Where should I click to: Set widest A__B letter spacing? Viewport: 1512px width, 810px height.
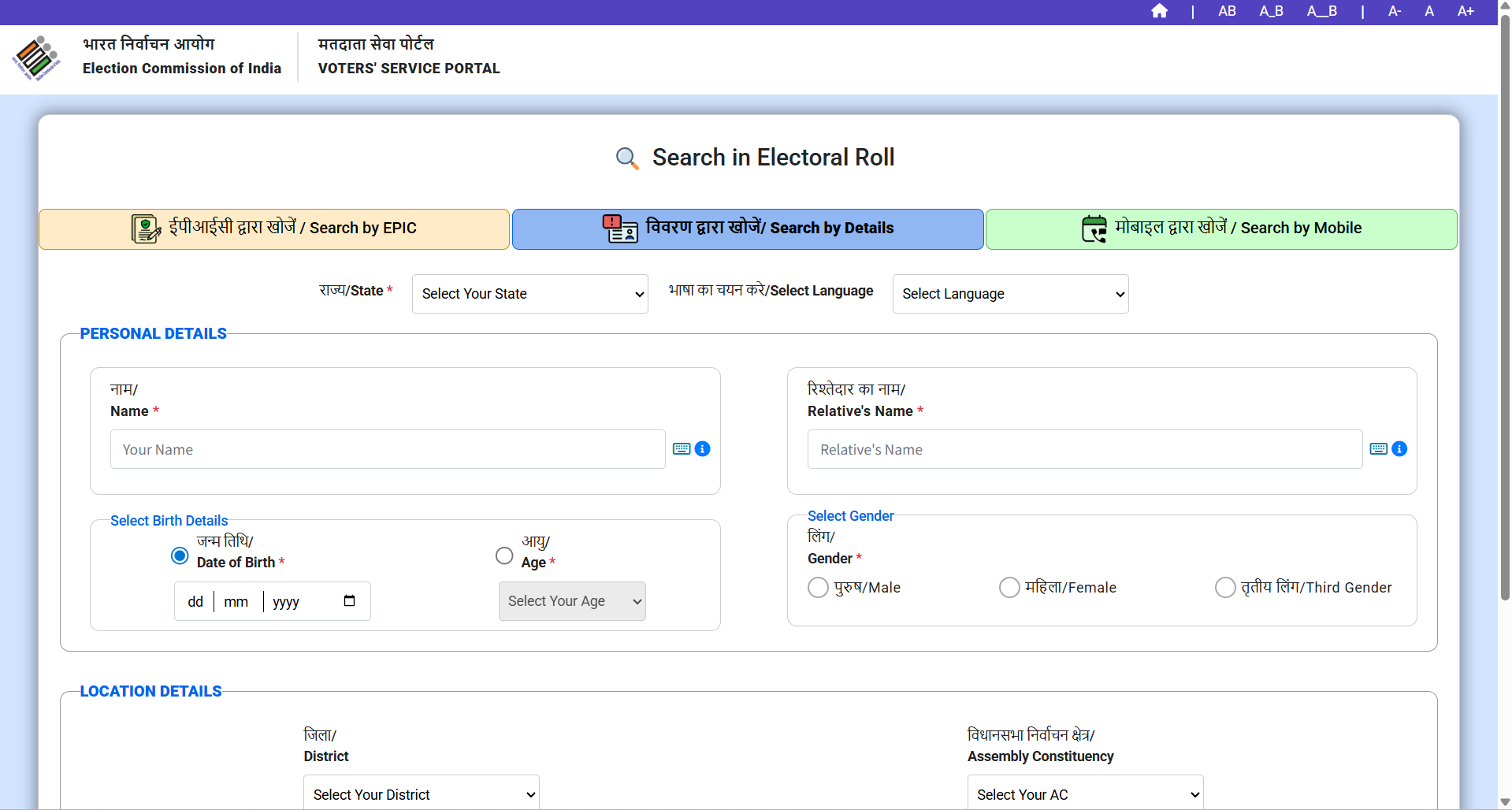coord(1321,11)
